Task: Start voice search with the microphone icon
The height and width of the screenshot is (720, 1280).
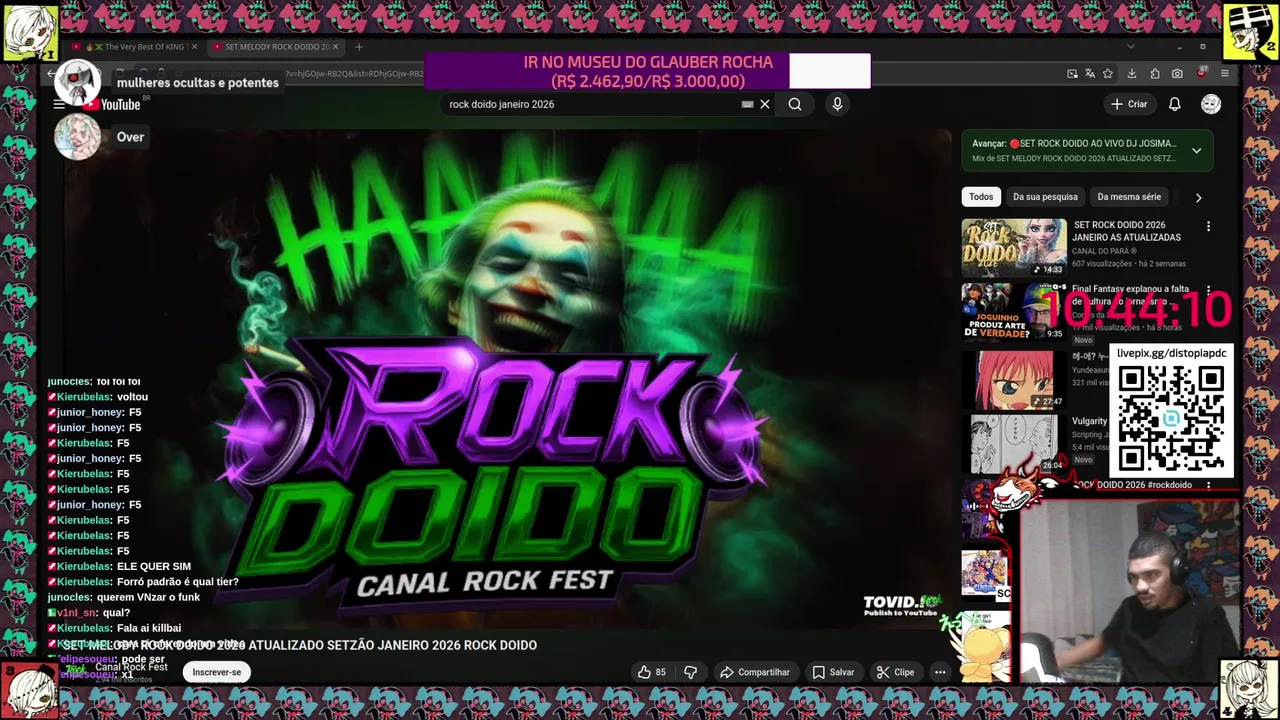Action: [837, 104]
